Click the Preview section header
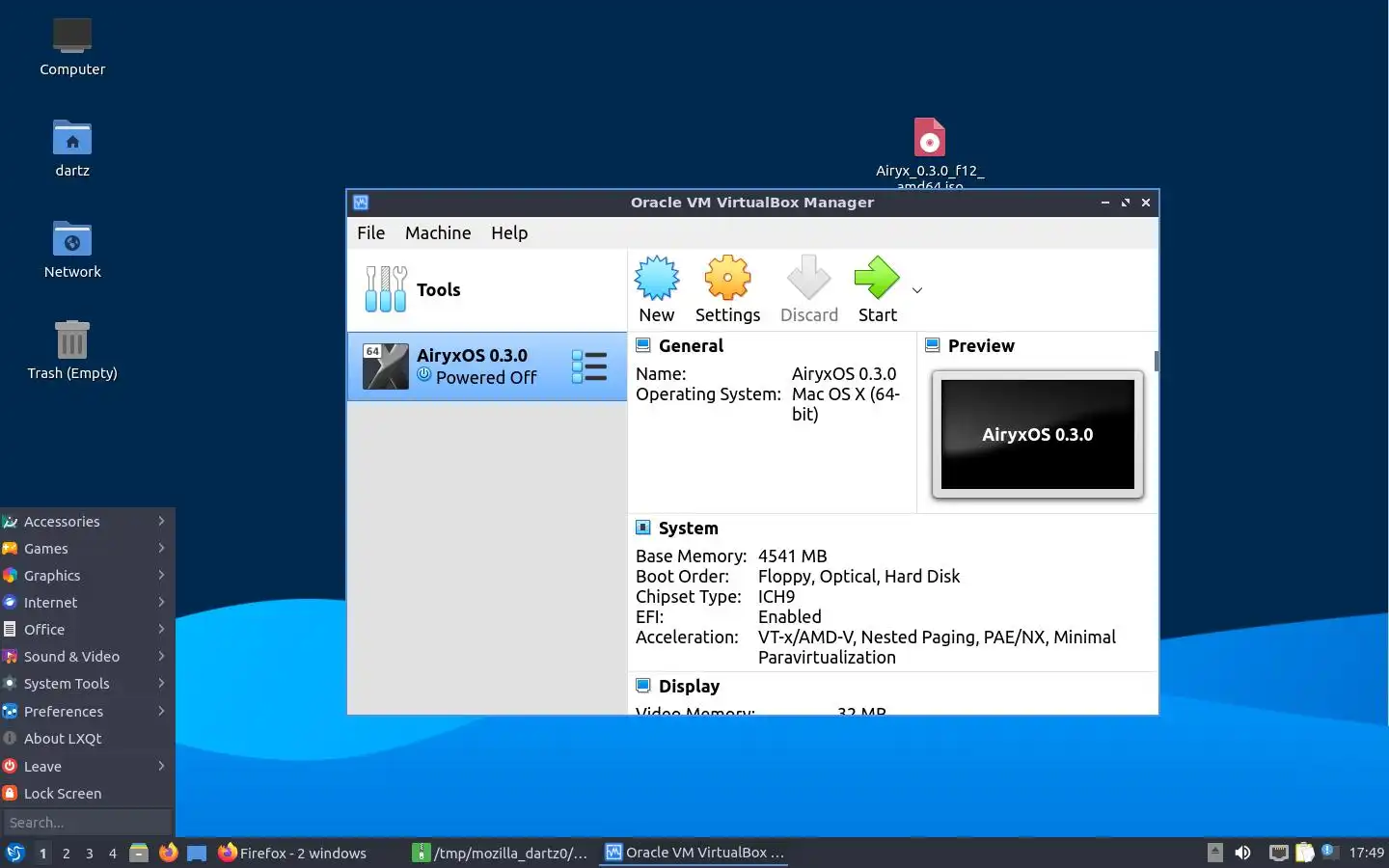The height and width of the screenshot is (868, 1389). coord(981,345)
